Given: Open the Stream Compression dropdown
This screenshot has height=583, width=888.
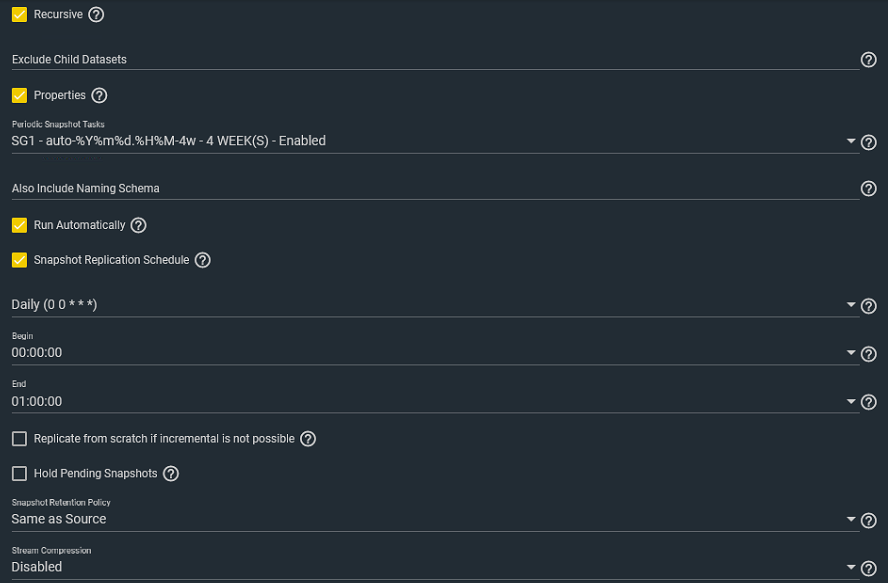Looking at the screenshot, I should coord(435,567).
